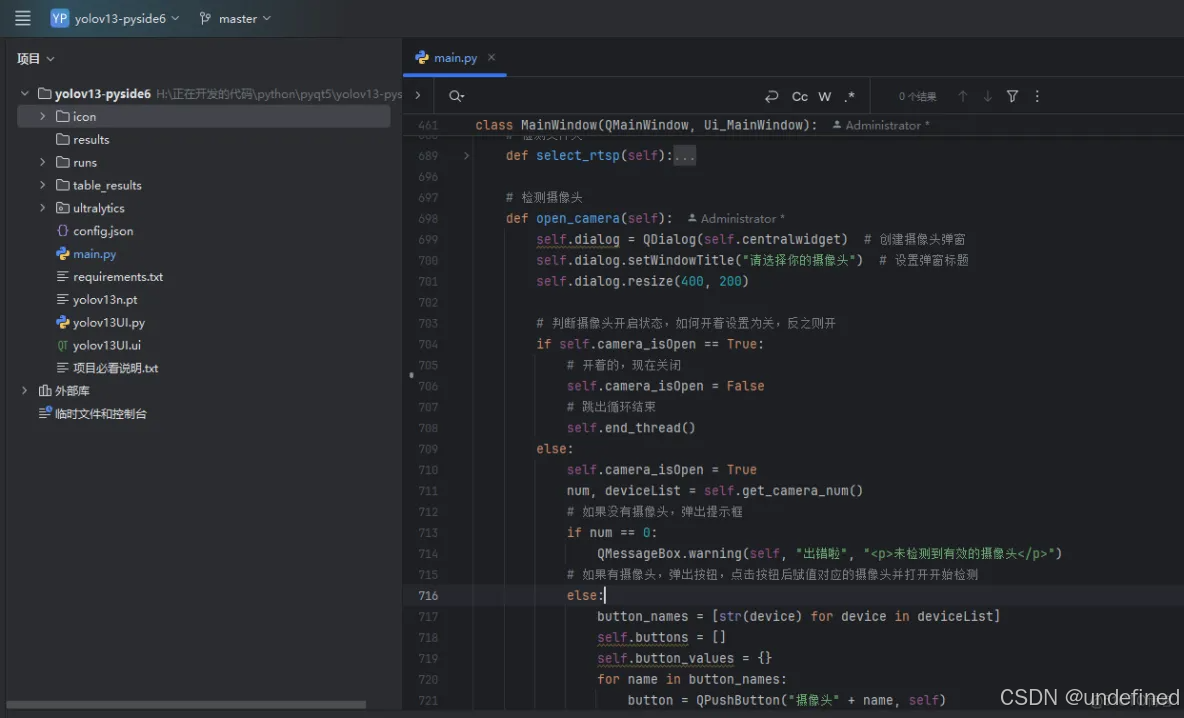Click the icon folder's folder icon
This screenshot has height=718, width=1184.
pyautogui.click(x=63, y=116)
